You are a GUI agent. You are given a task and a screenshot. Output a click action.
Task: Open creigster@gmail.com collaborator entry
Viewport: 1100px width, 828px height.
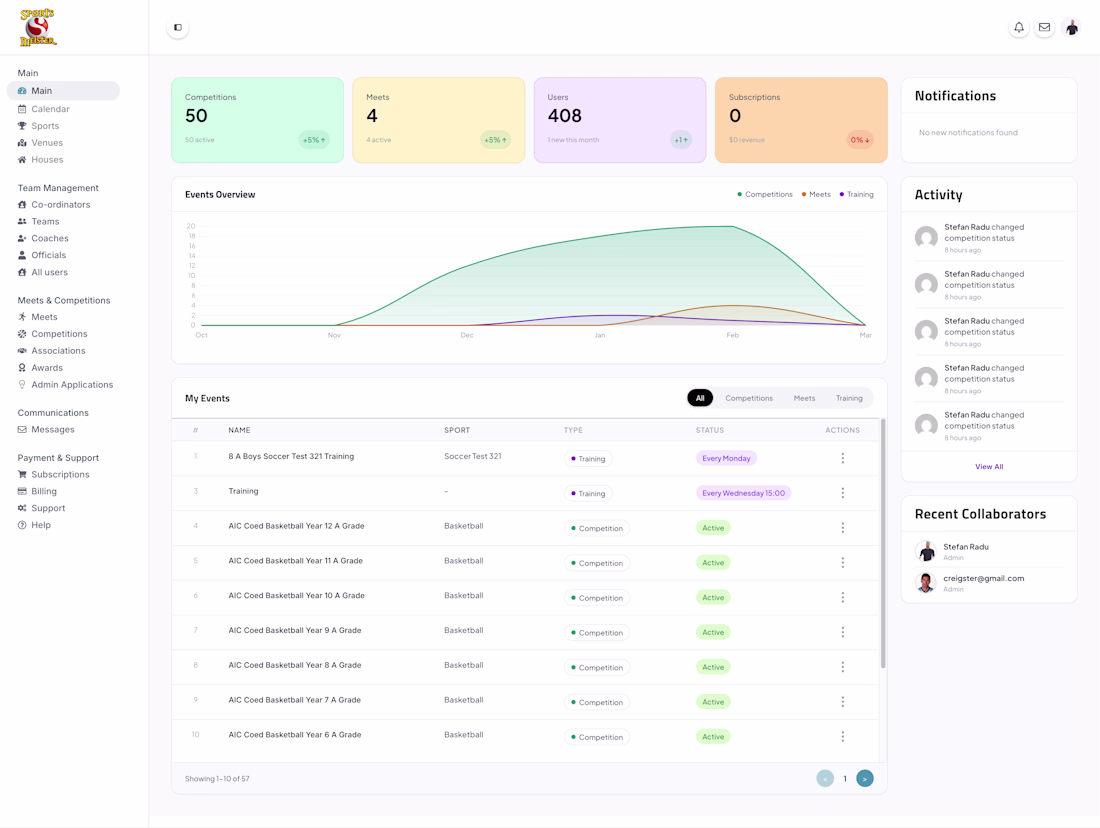click(x=989, y=582)
